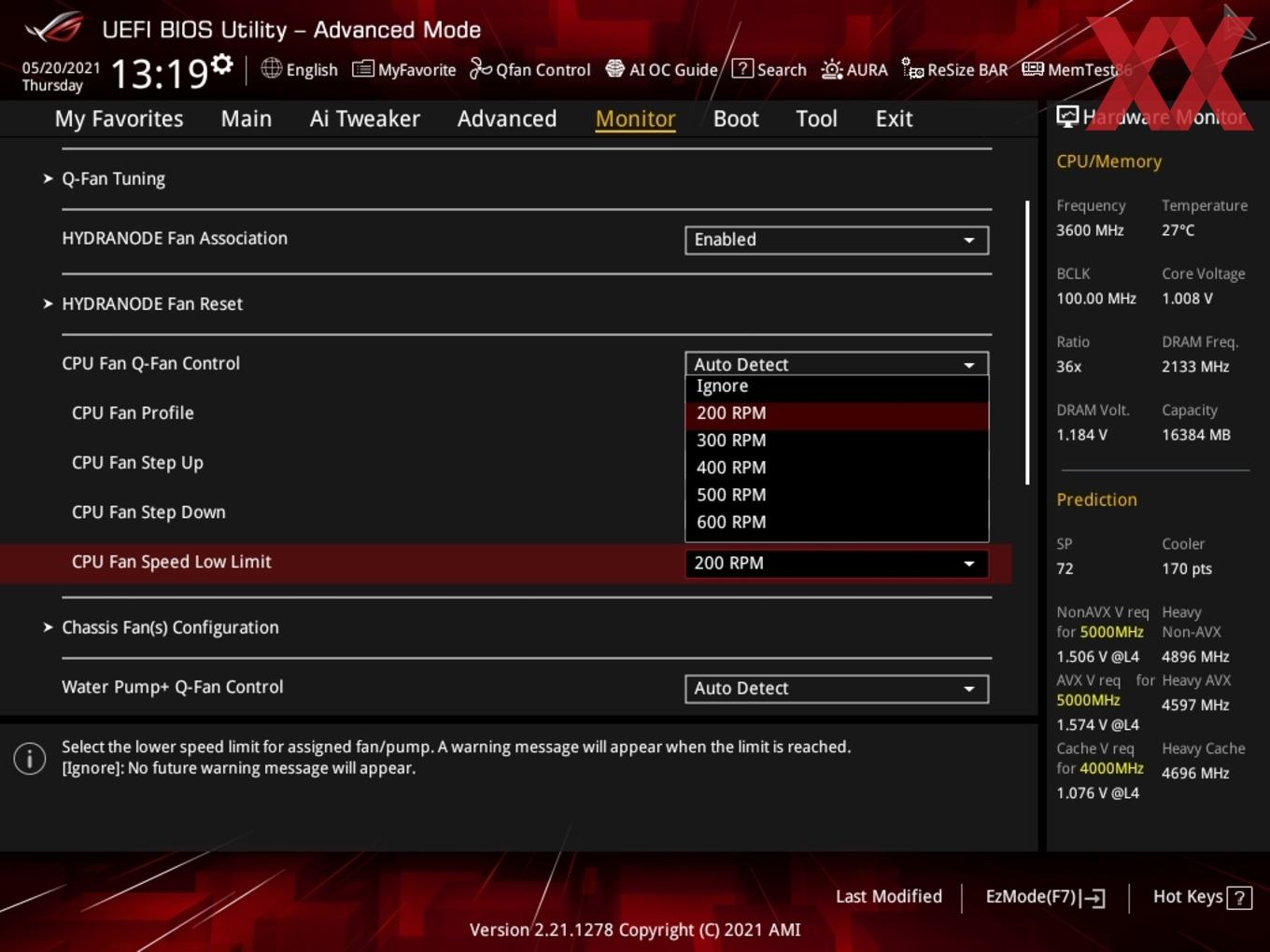Viewport: 1270px width, 952px height.
Task: Choose 600 RPM option
Action: (x=837, y=522)
